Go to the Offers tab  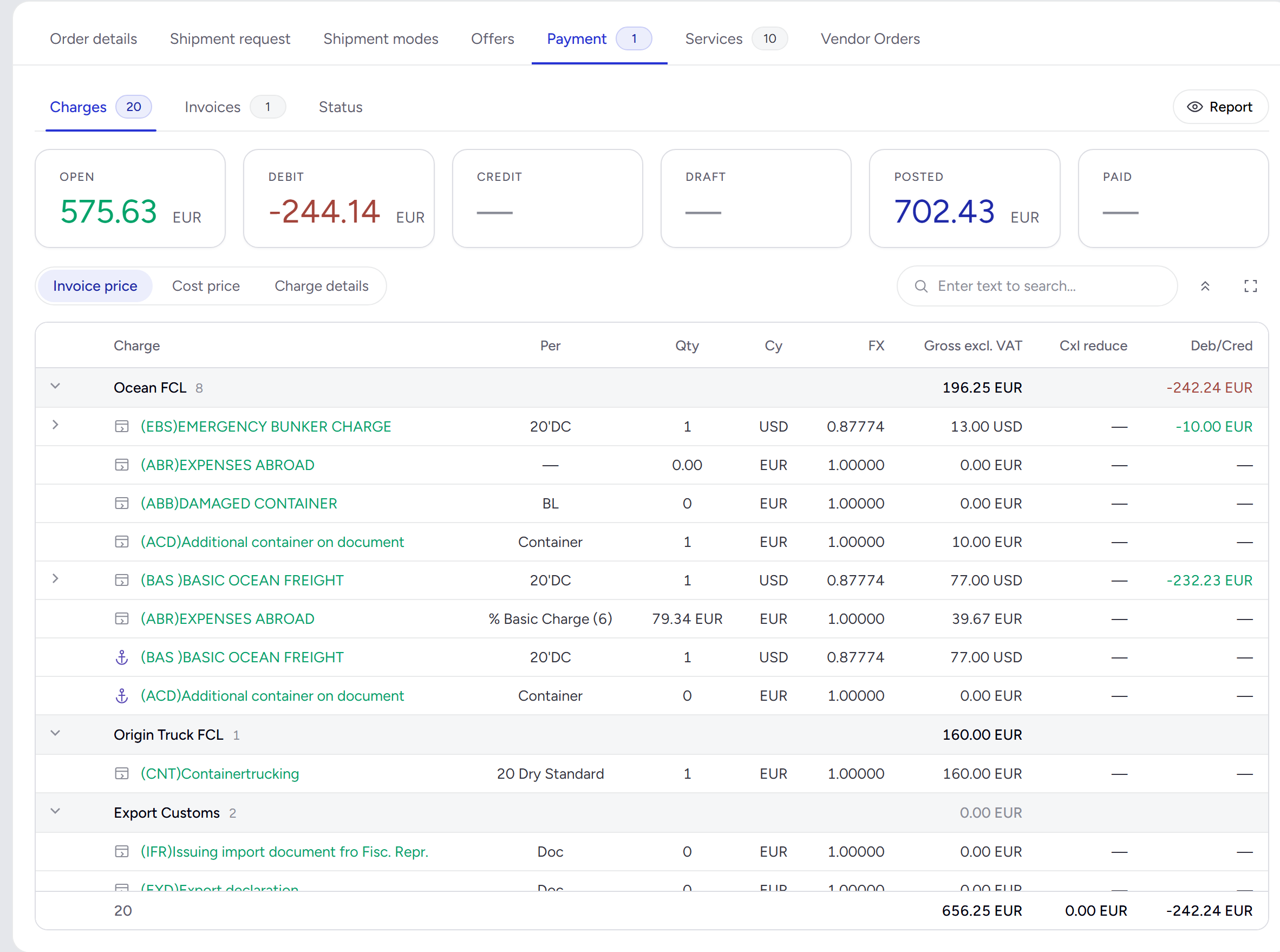(493, 38)
